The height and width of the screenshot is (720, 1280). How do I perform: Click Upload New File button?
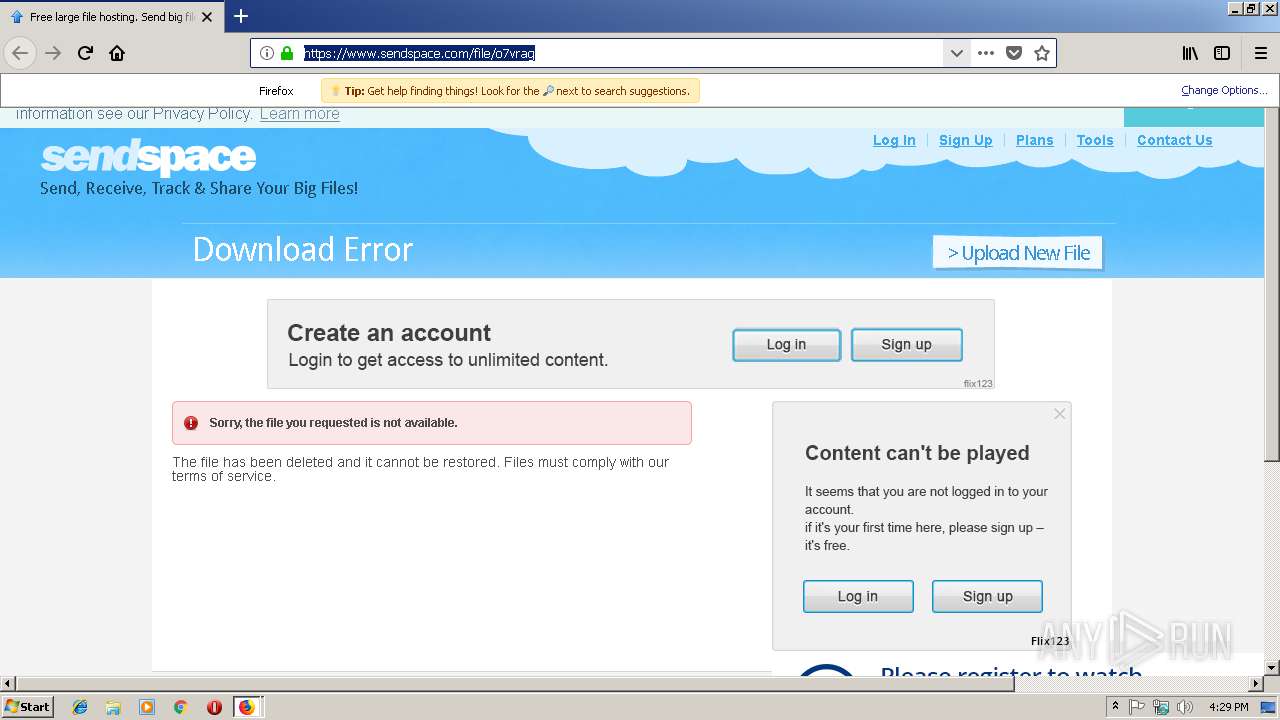coord(1018,253)
